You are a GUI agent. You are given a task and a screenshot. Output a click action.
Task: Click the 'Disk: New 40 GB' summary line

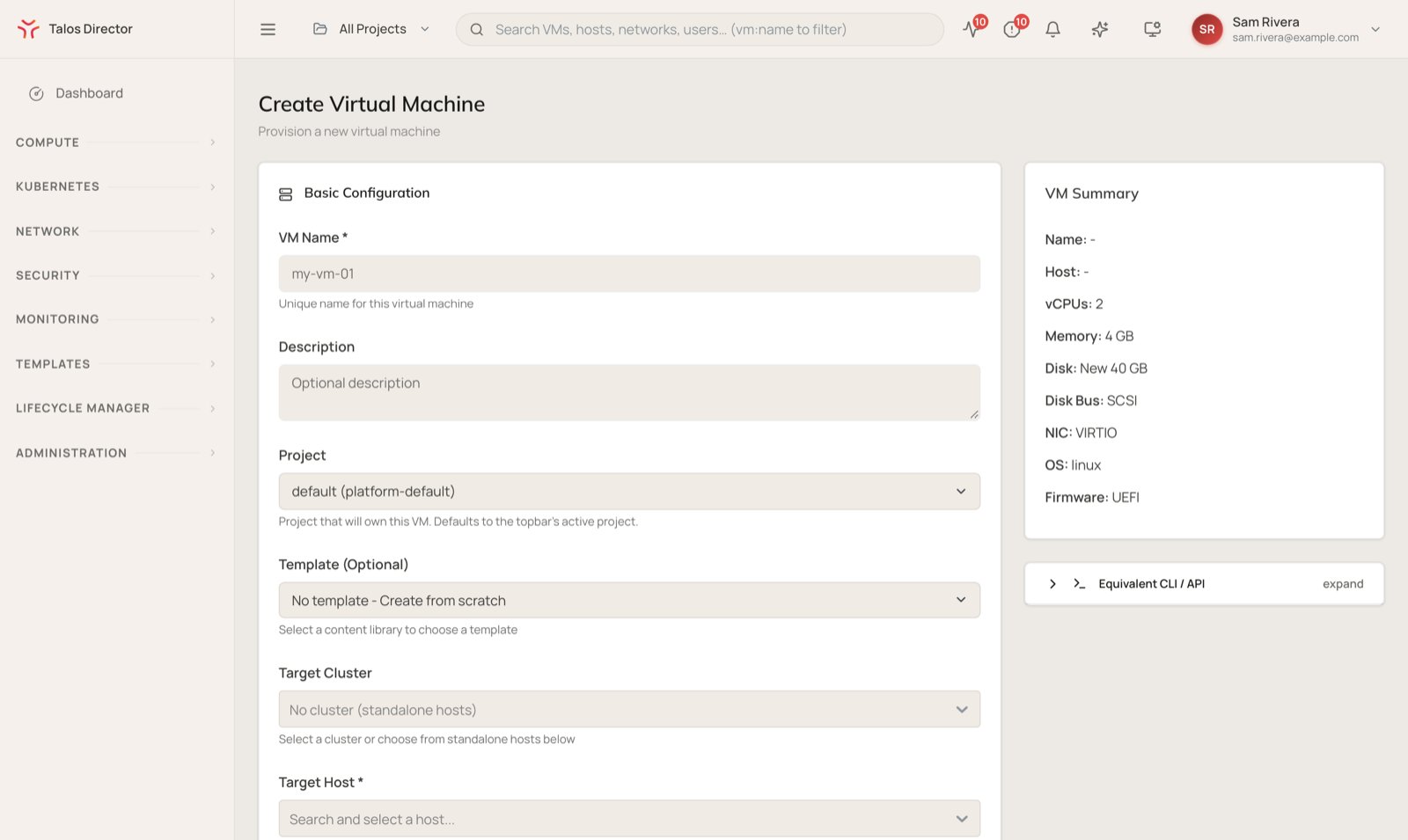(x=1096, y=369)
